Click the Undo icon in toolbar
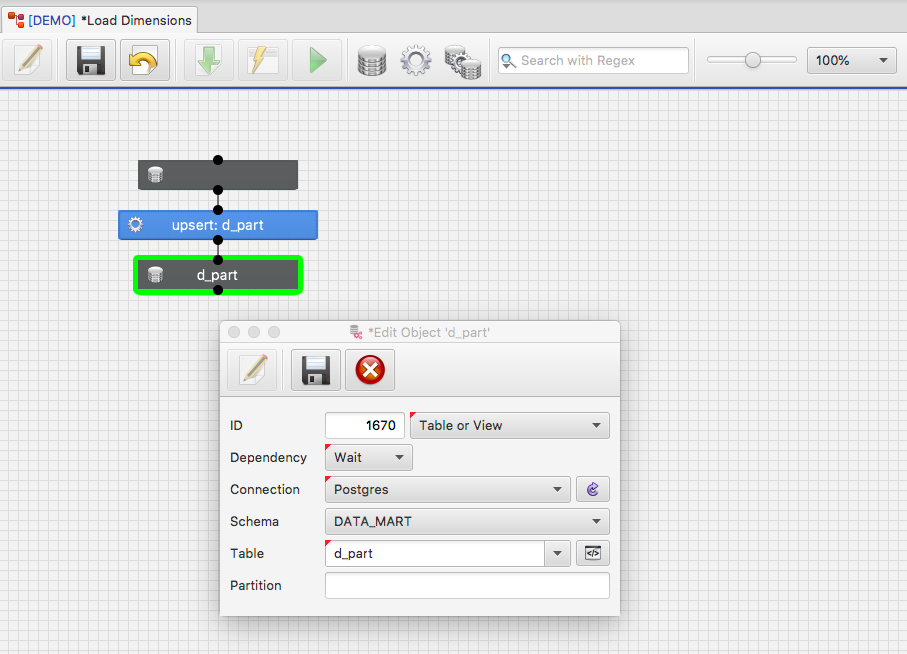 [x=144, y=60]
